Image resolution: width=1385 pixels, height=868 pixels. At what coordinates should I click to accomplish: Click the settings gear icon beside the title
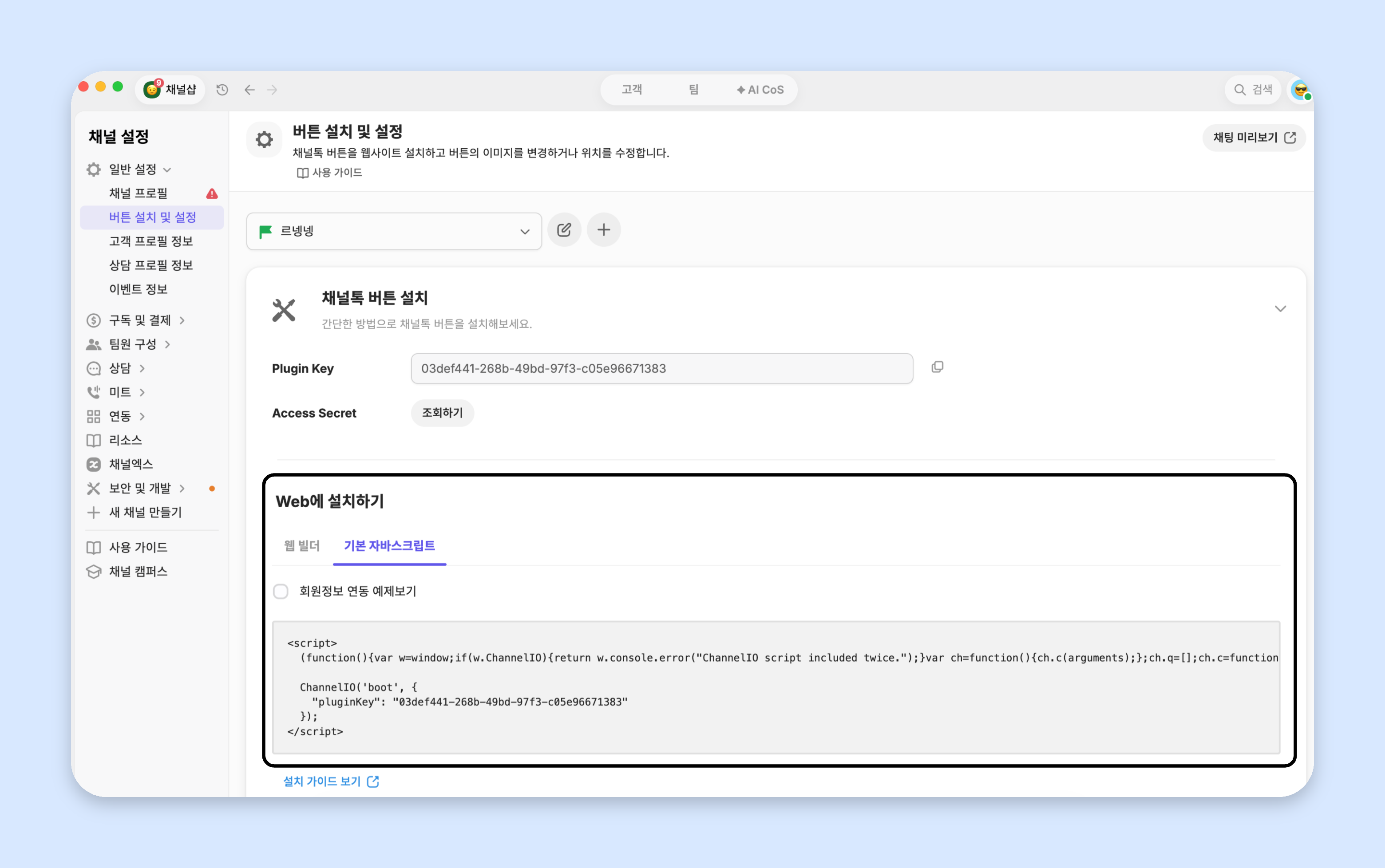point(264,139)
